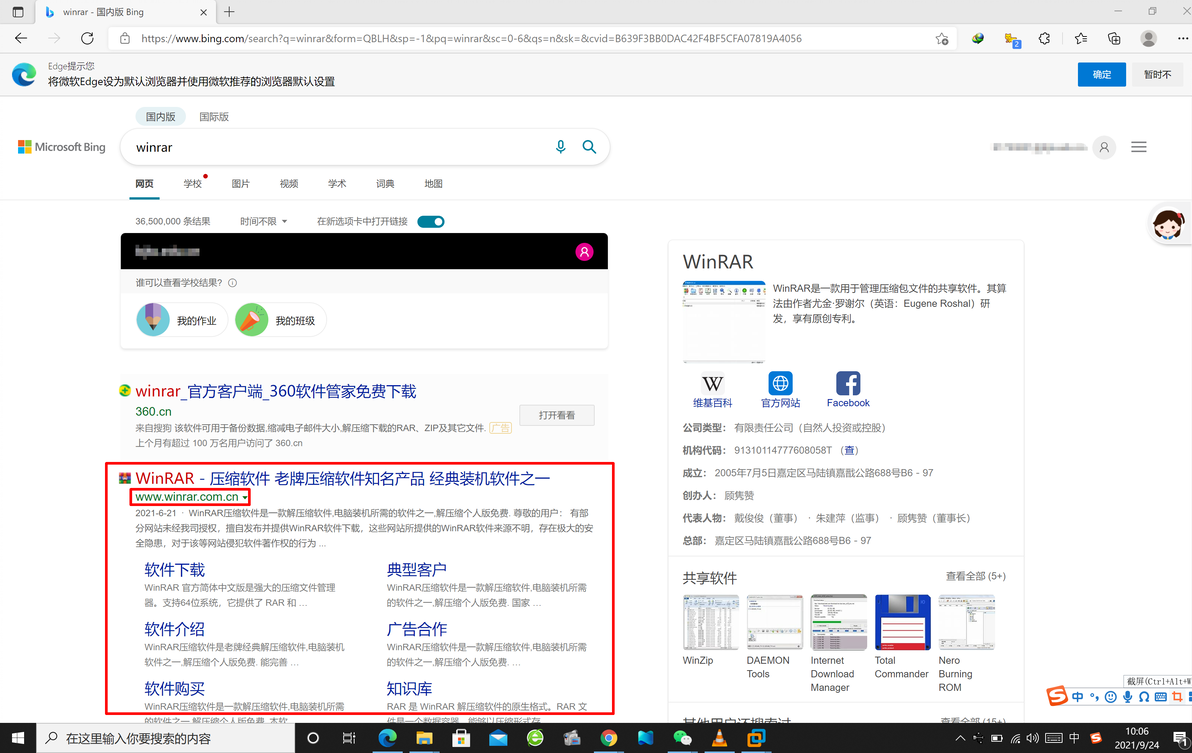Open the Windows Start menu

[x=17, y=738]
